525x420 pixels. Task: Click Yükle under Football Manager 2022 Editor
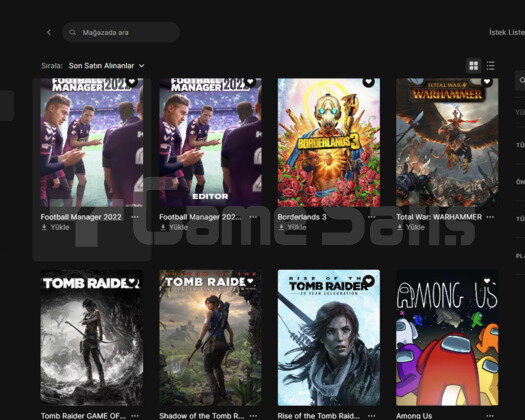[174, 227]
